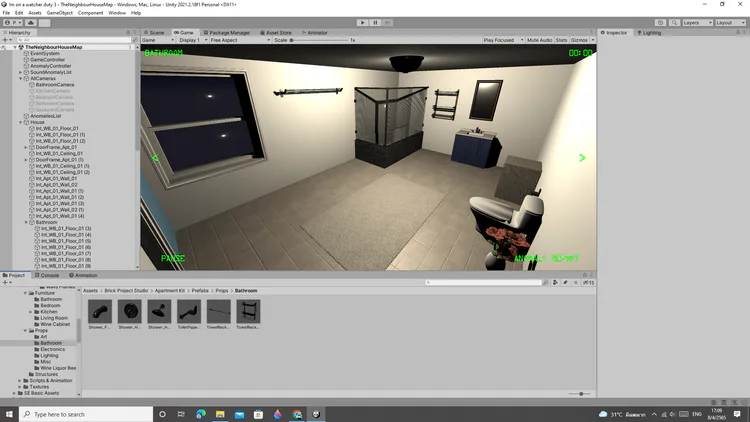Click the search by type icon
The image size is (750, 422).
point(555,282)
